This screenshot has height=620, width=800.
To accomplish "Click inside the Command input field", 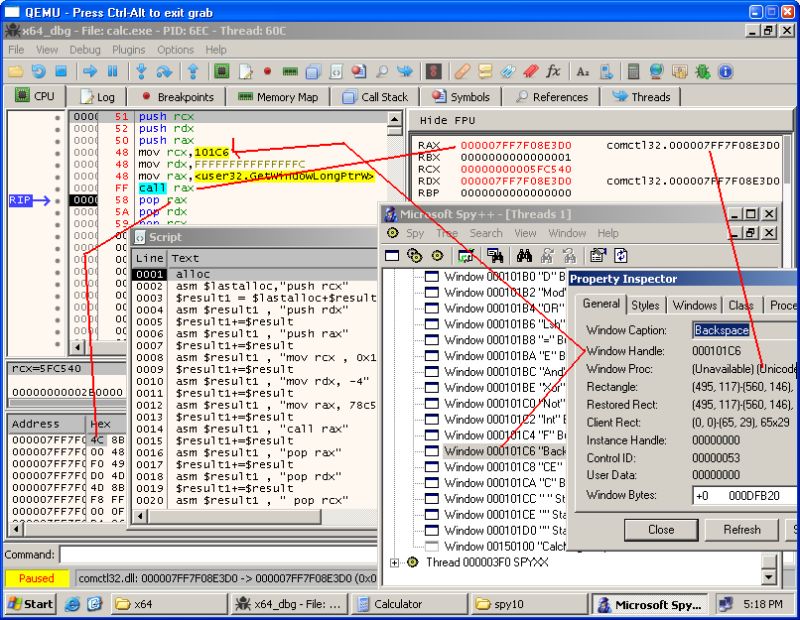I will [200, 554].
